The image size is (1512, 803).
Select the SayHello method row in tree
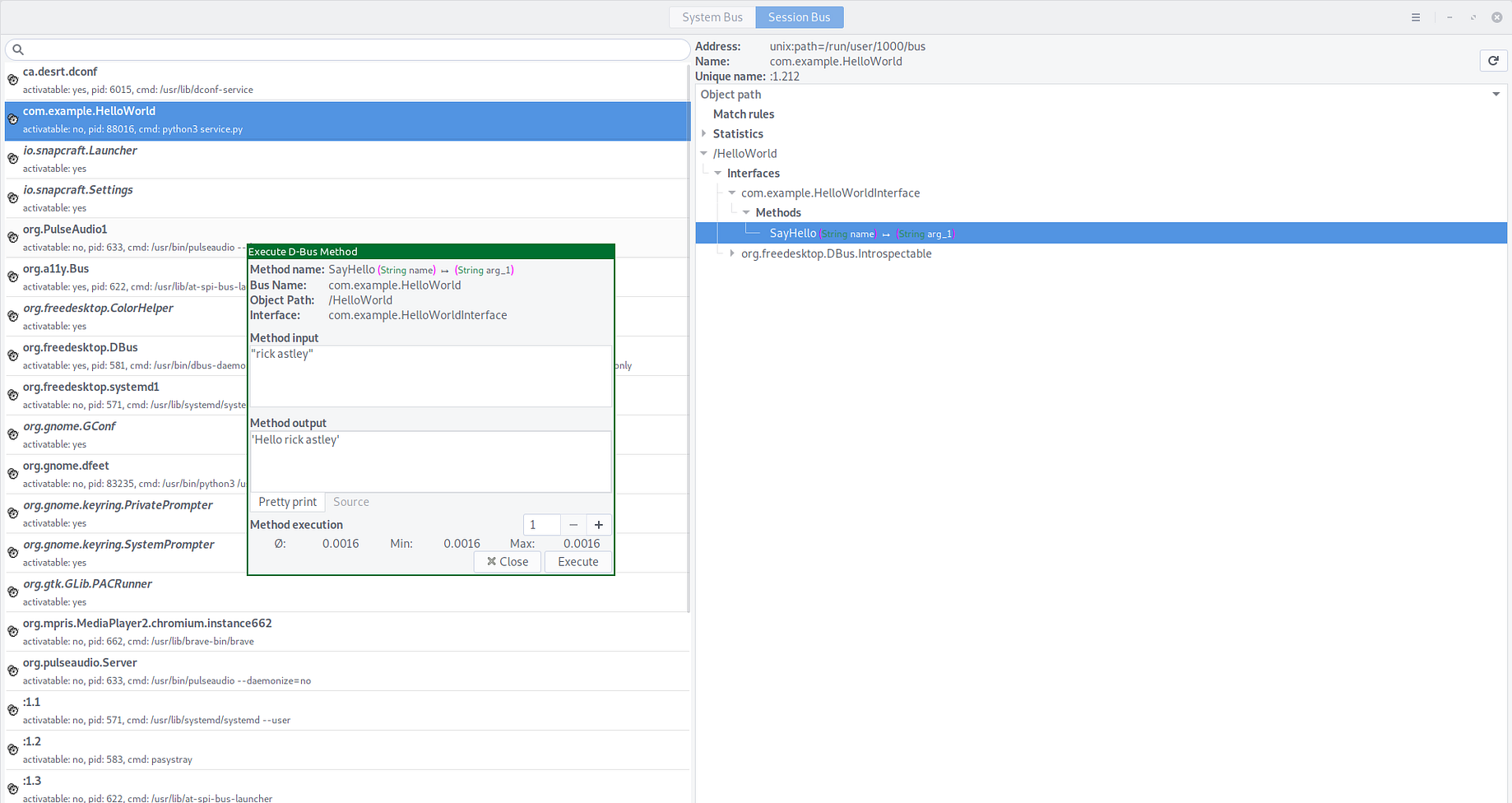[1101, 234]
